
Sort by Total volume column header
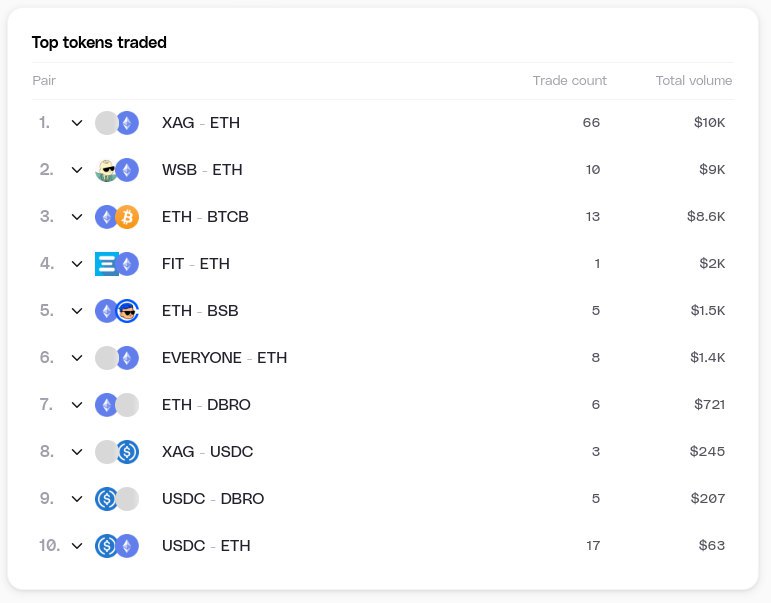[693, 81]
